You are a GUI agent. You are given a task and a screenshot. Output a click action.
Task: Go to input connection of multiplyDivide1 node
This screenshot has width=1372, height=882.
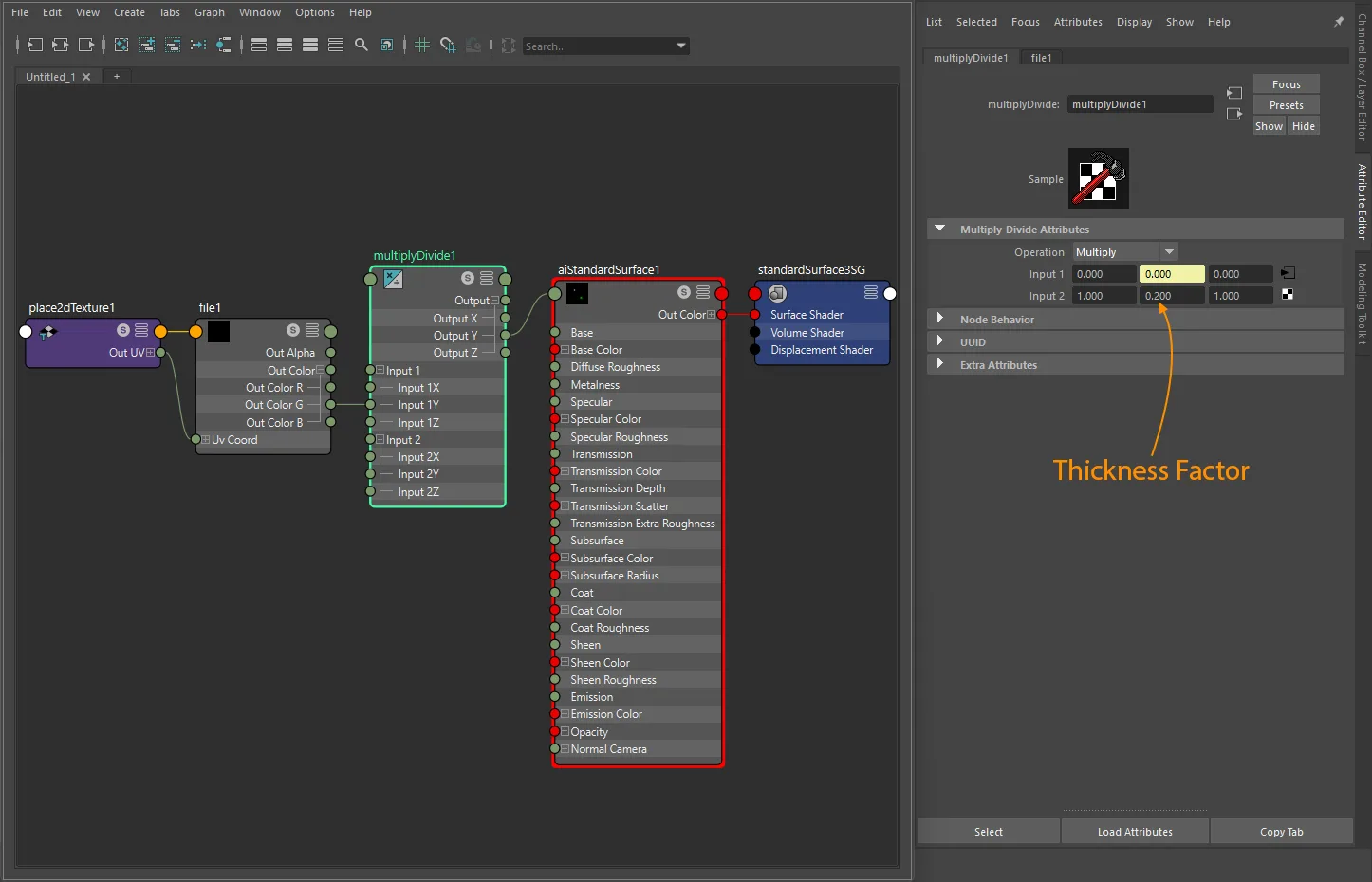pos(1233,93)
